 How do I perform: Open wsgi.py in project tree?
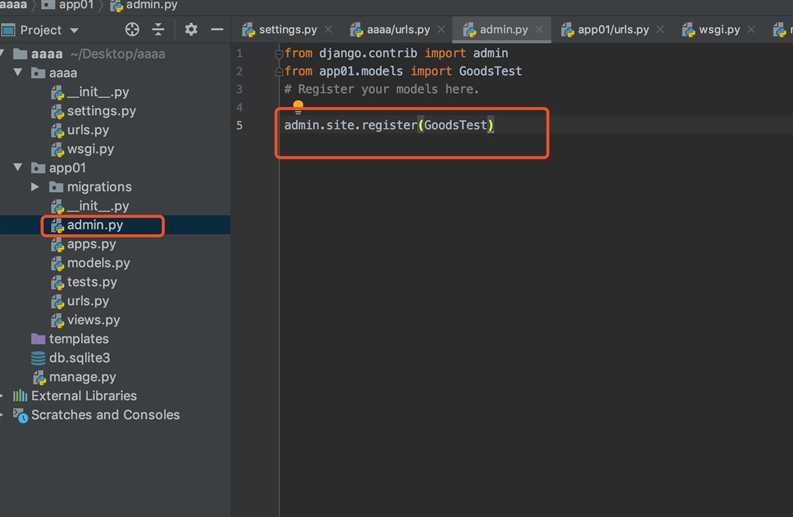[90, 149]
